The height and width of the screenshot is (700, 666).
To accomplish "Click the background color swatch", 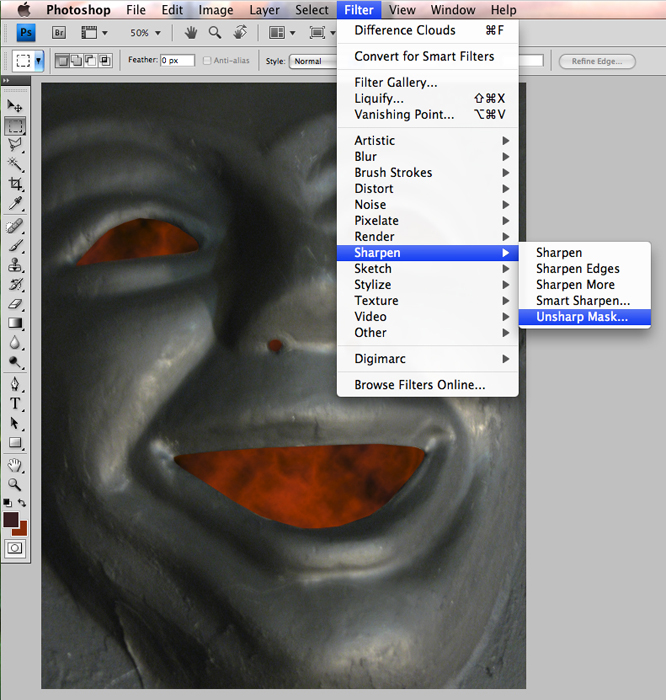I will click(x=22, y=530).
